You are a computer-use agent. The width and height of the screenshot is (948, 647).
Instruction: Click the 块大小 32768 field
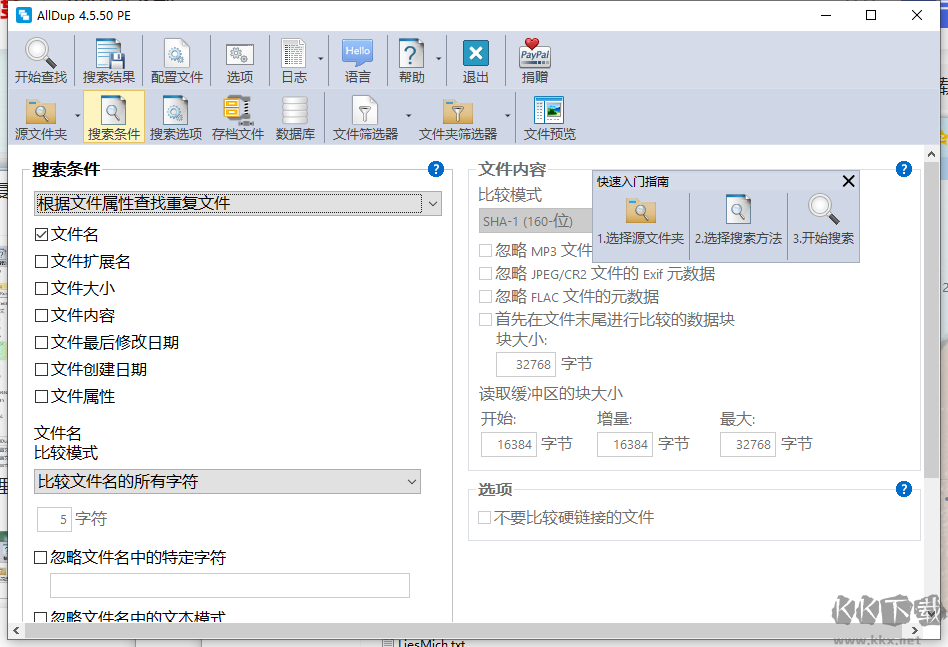point(525,365)
